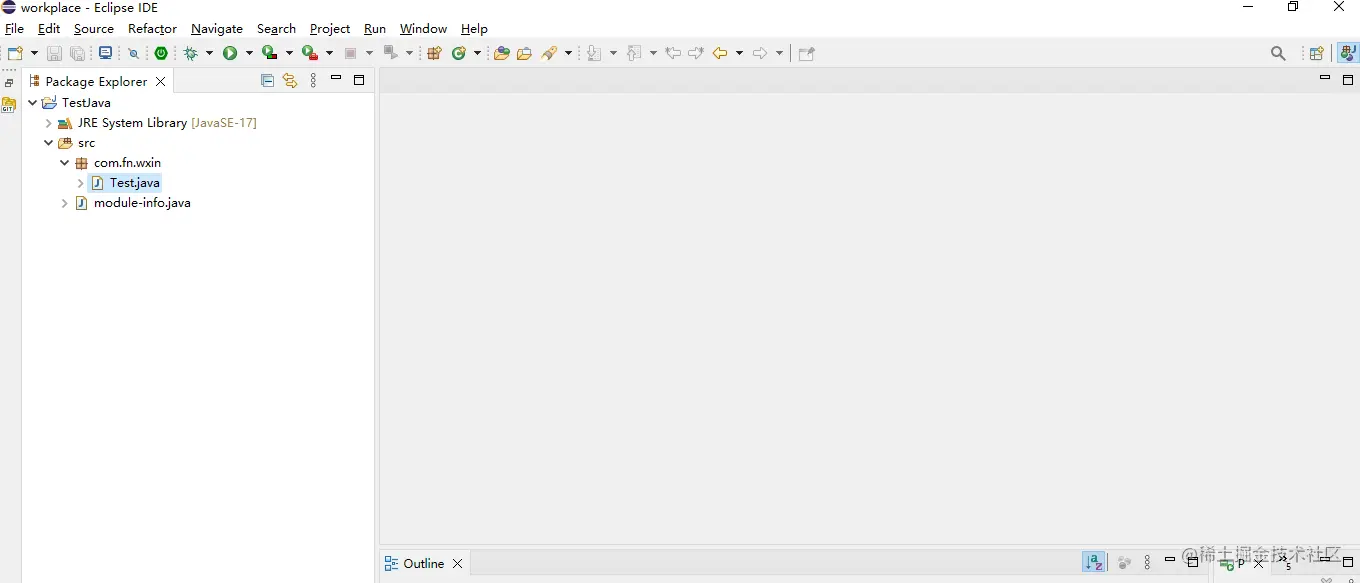Open the Run menu
This screenshot has width=1360, height=583.
click(x=375, y=29)
